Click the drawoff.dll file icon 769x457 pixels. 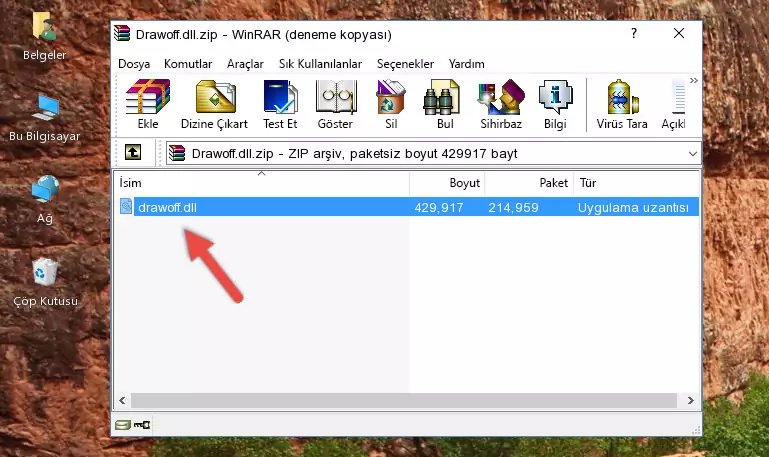[126, 206]
